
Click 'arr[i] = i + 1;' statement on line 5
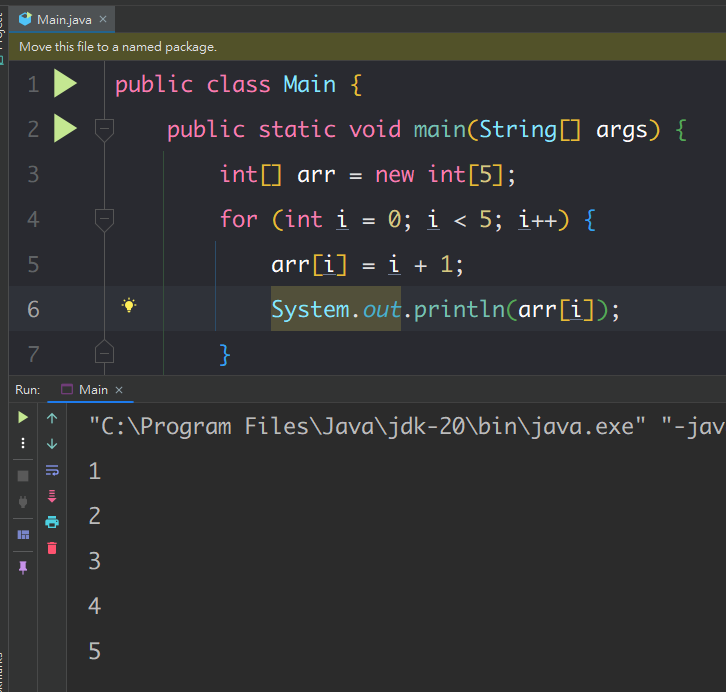(367, 265)
